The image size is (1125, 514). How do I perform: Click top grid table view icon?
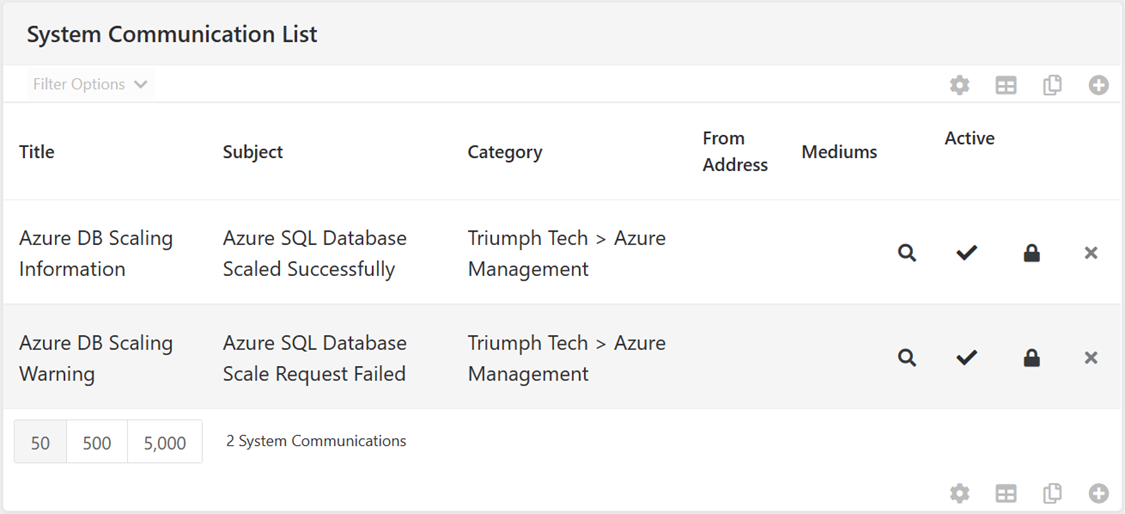(x=1006, y=85)
